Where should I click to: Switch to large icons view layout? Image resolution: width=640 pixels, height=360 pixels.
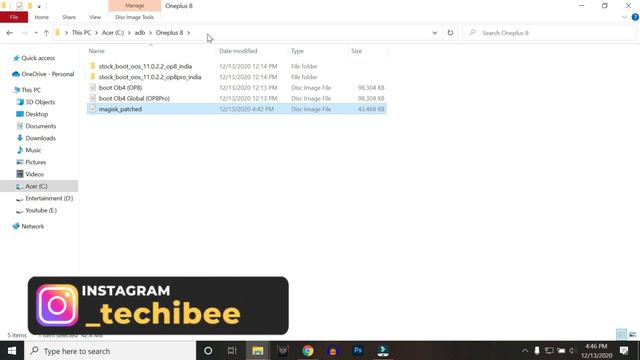(633, 334)
